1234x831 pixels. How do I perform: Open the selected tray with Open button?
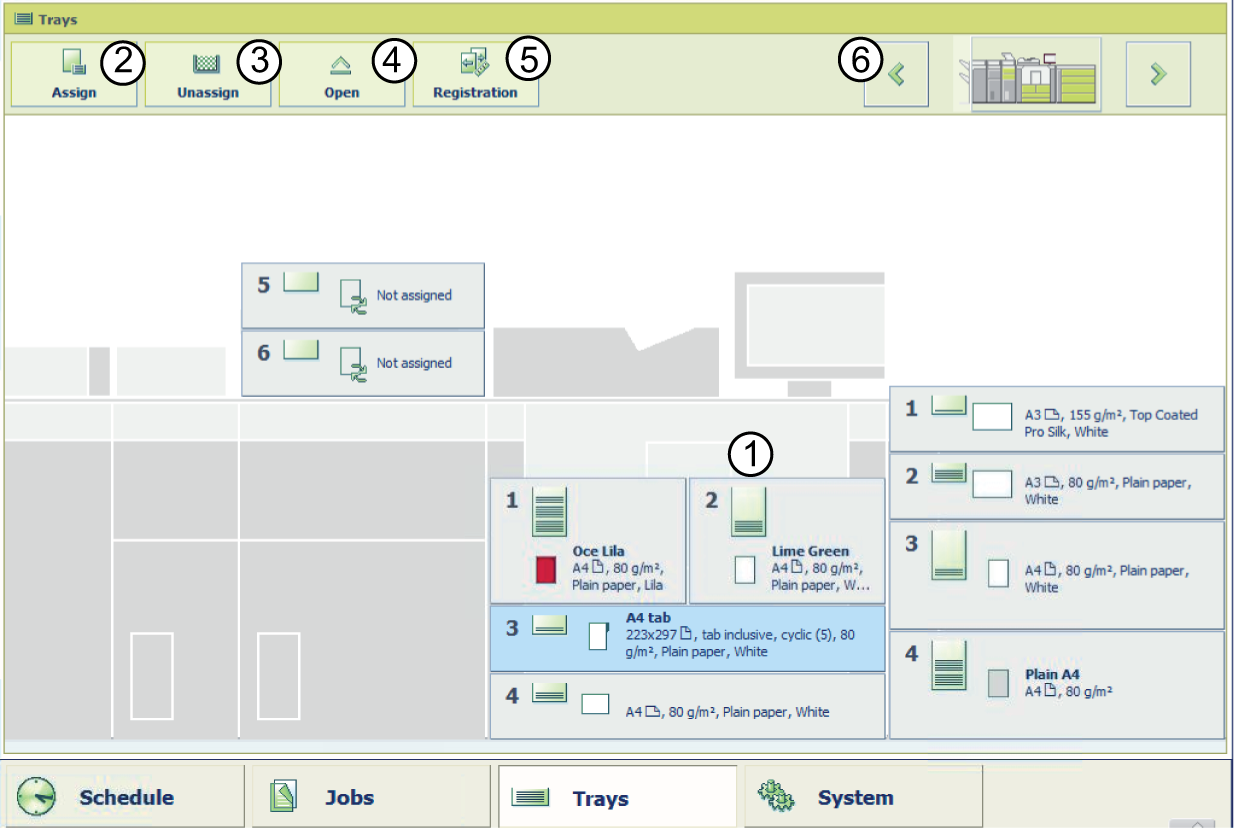pos(341,74)
